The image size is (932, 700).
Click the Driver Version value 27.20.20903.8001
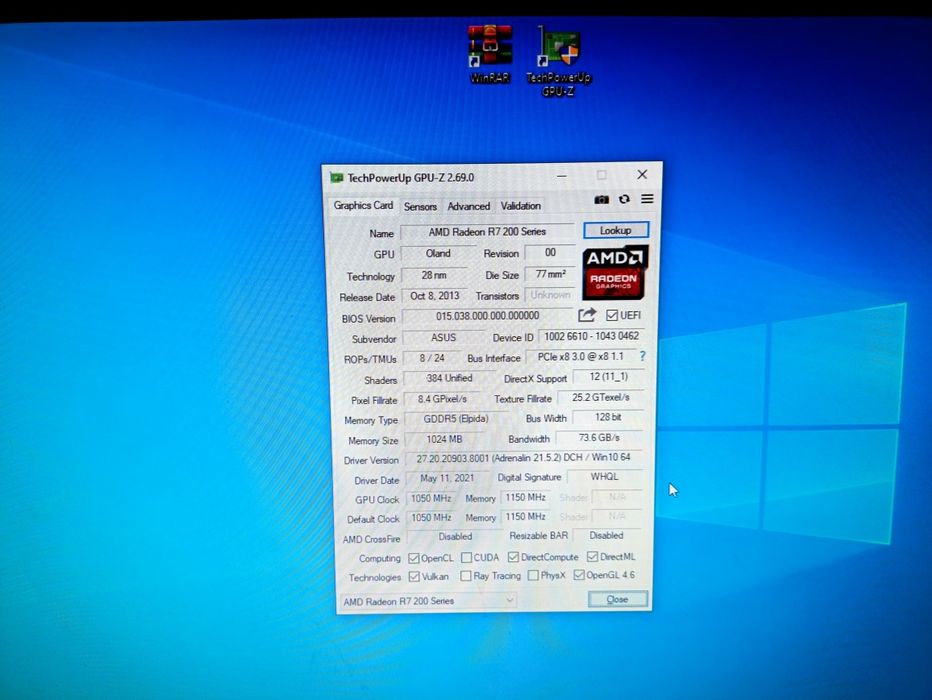pyautogui.click(x=524, y=458)
